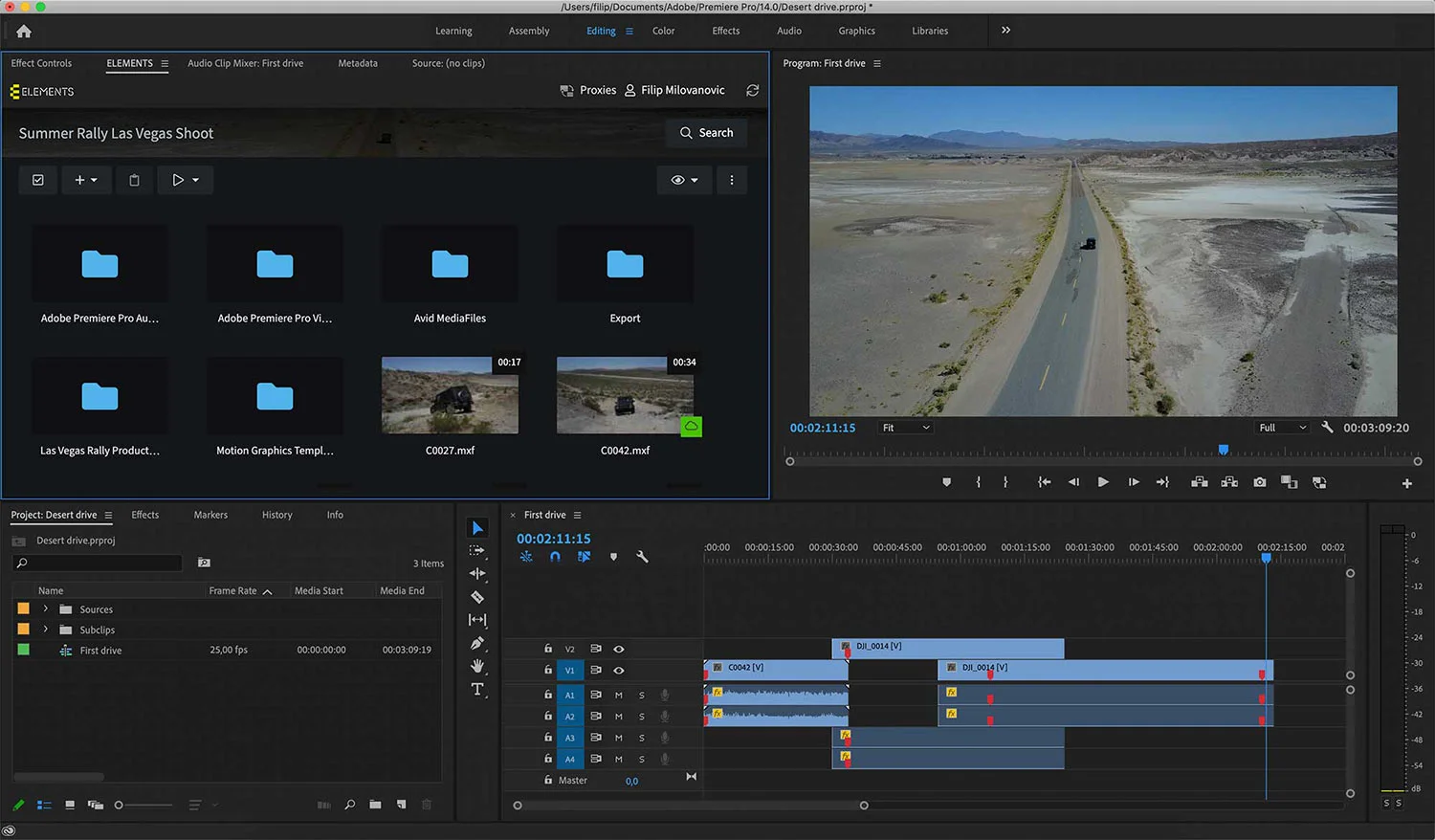Open the Full playback resolution dropdown
This screenshot has width=1435, height=840.
pos(1283,428)
